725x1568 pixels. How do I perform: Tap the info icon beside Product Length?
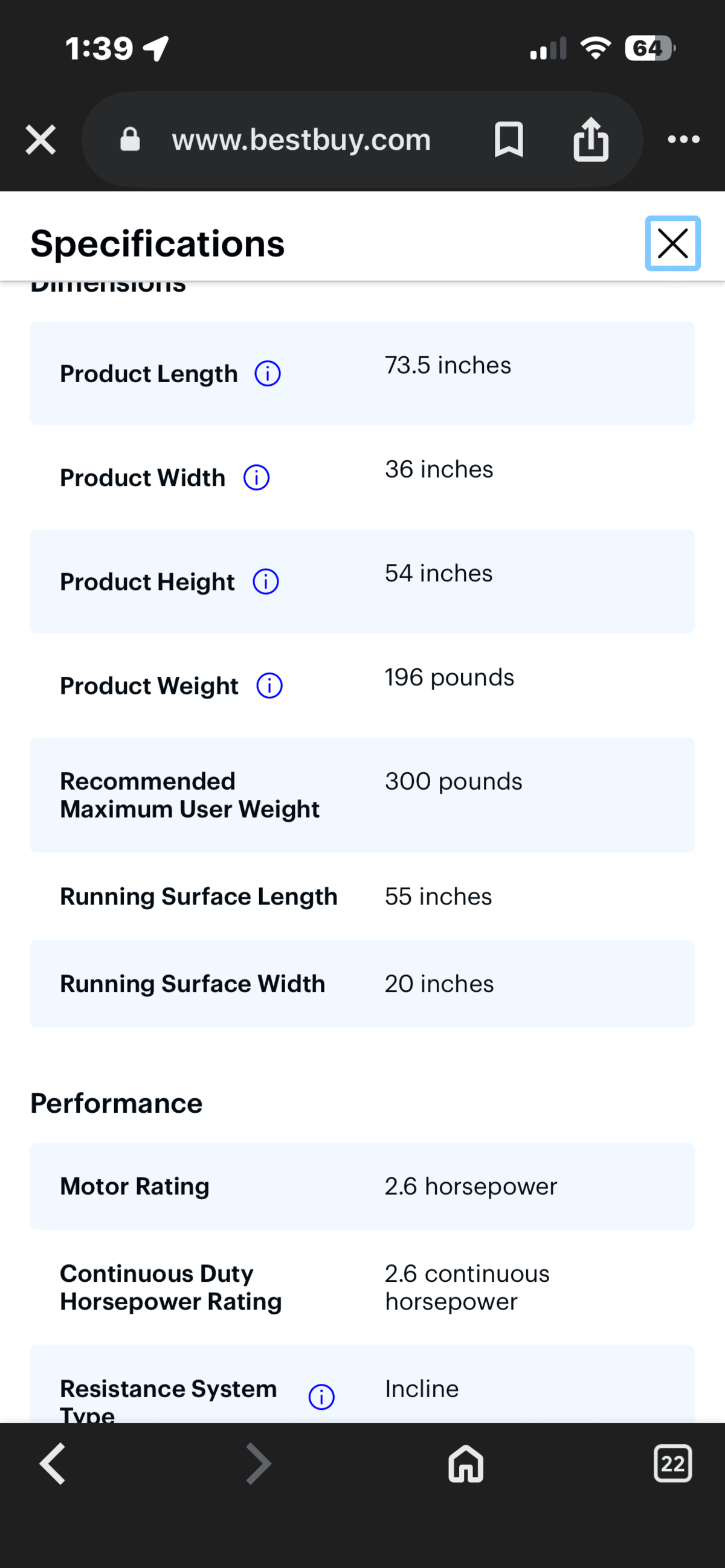(268, 374)
